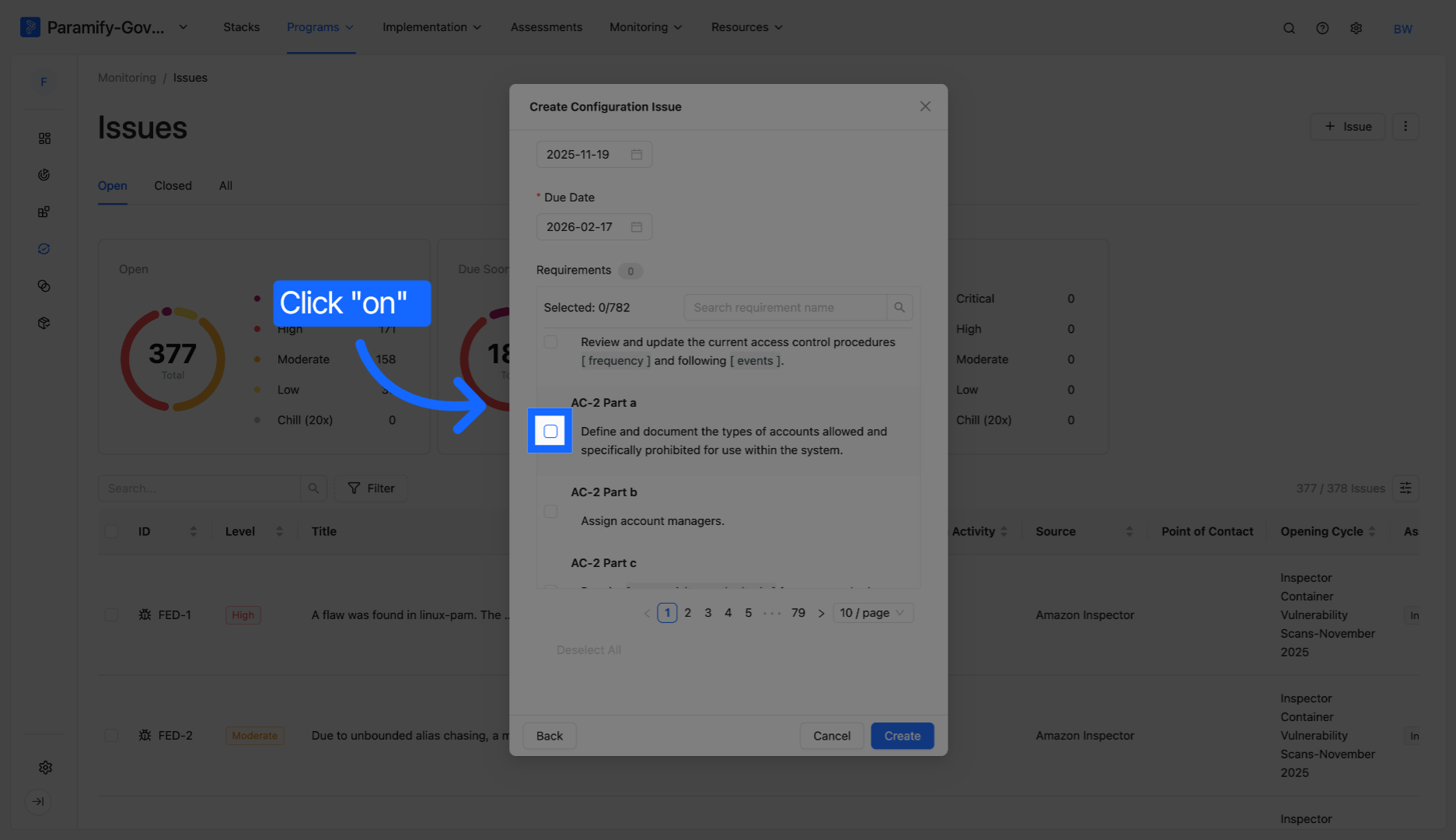
Task: Go to requirements page 2
Action: (x=687, y=613)
